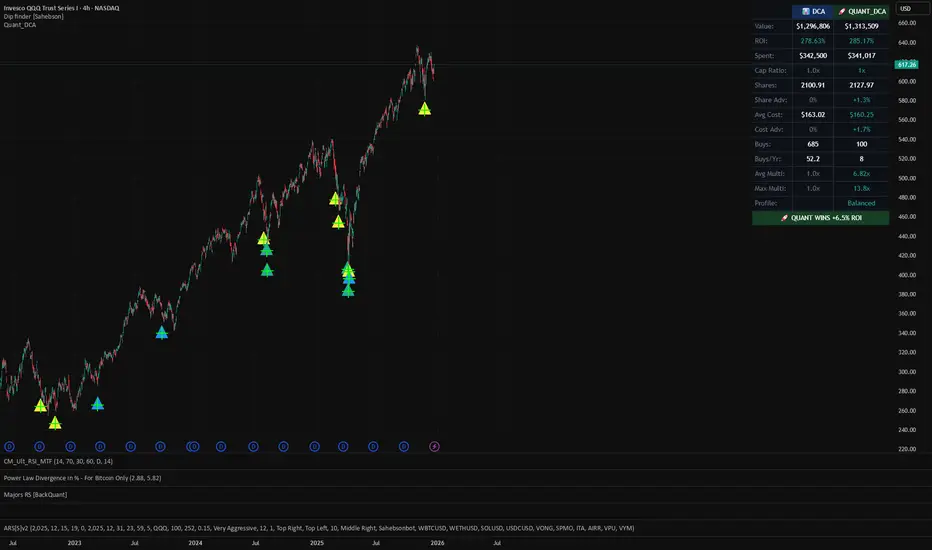Click the QUANT WINS +6.5% ROI banner
932x550 pixels.
coord(820,218)
